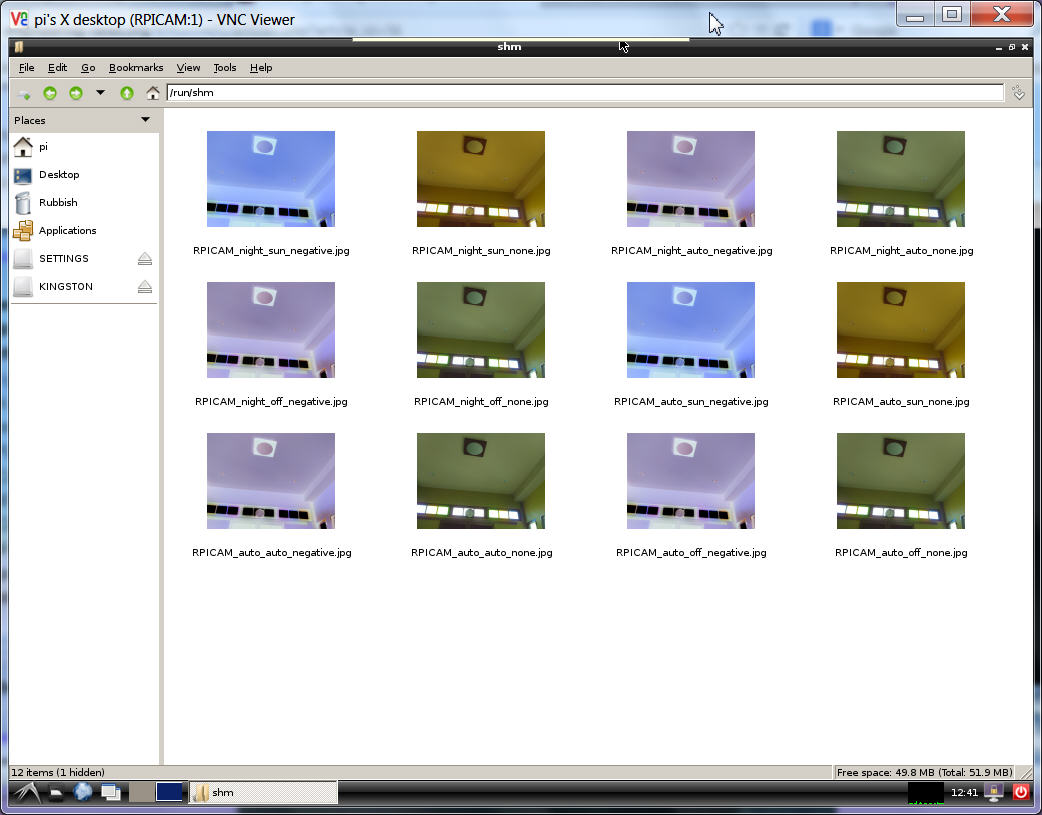The width and height of the screenshot is (1042, 815).
Task: Eject the SETTINGS volume
Action: point(145,259)
